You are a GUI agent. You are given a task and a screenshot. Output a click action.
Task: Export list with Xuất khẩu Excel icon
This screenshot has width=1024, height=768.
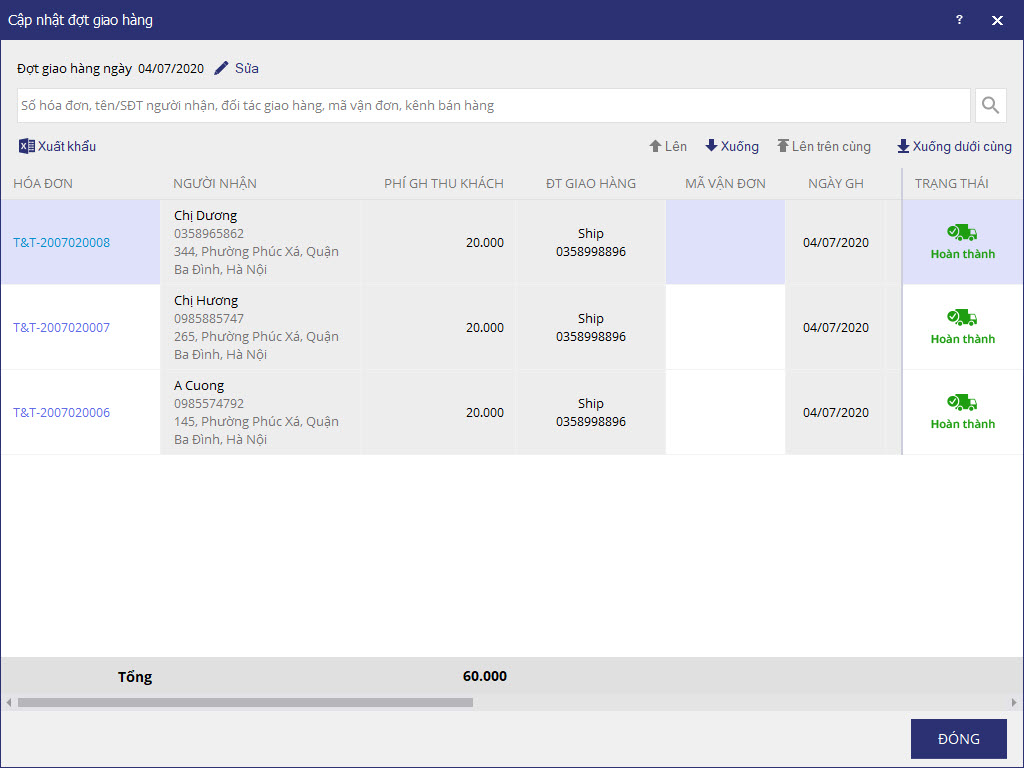(27, 146)
